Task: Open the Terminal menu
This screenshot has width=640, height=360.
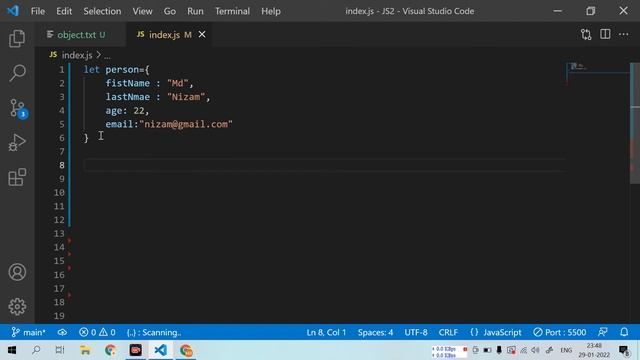Action: point(232,11)
